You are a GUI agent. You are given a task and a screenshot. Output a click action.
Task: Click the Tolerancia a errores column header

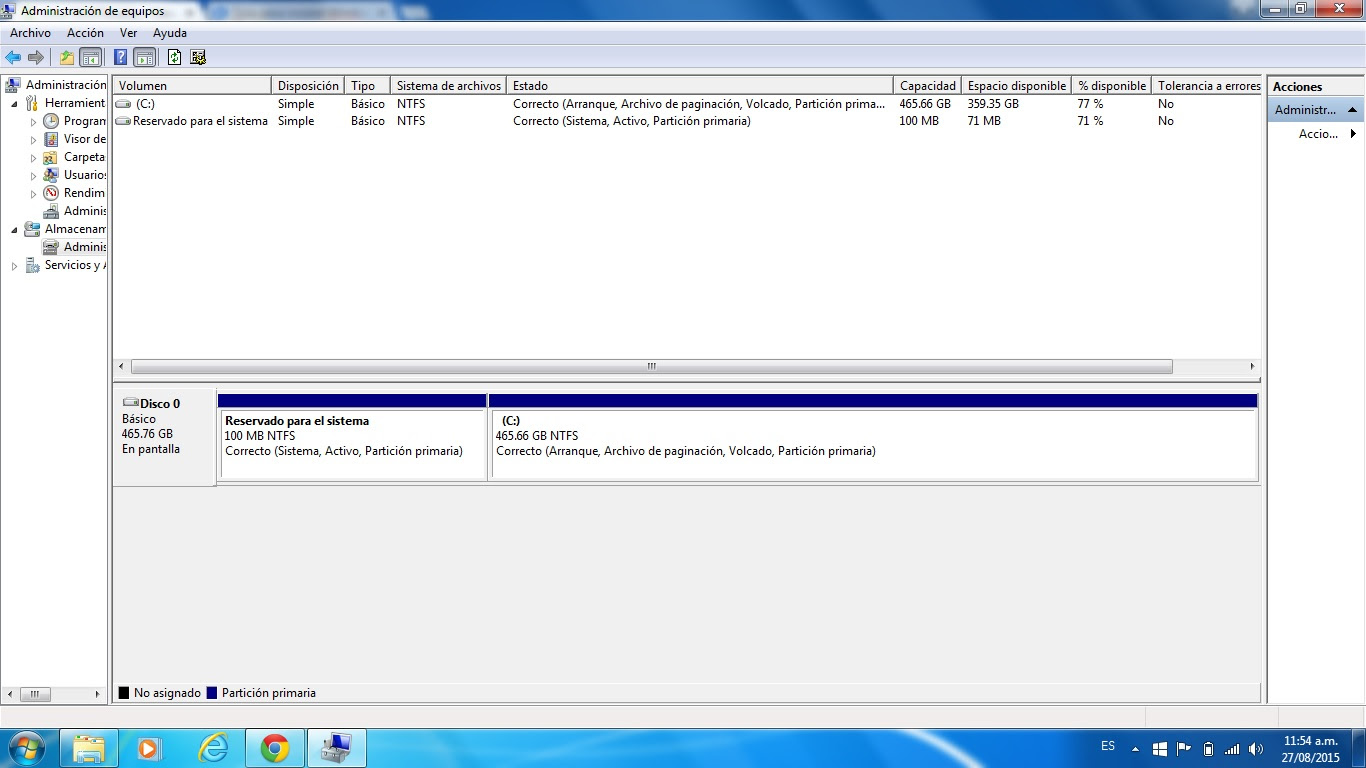(1207, 86)
